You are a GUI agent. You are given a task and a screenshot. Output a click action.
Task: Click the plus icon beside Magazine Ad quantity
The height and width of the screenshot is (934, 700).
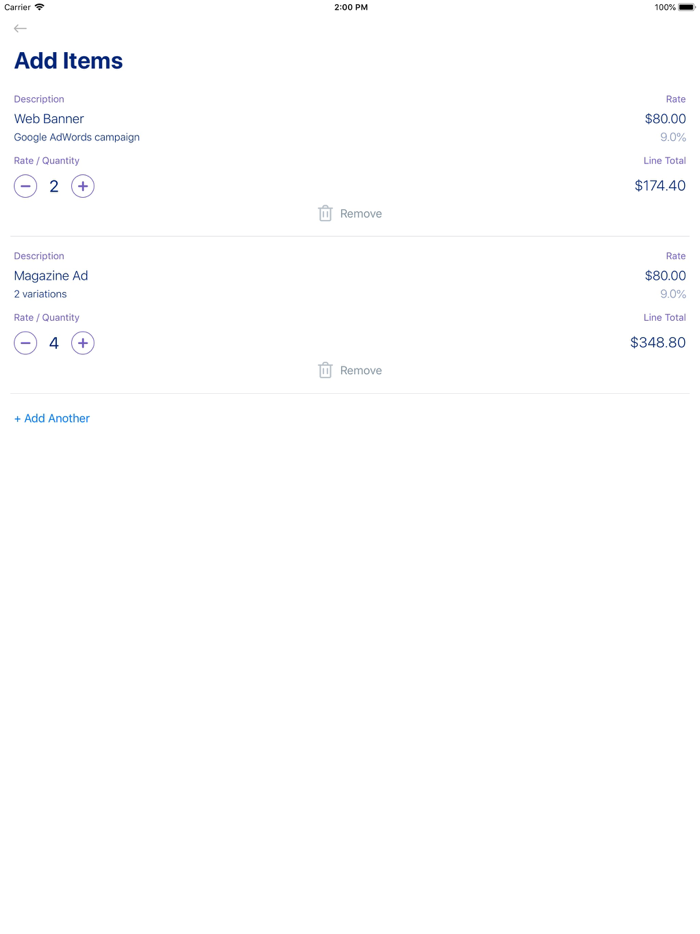(83, 343)
